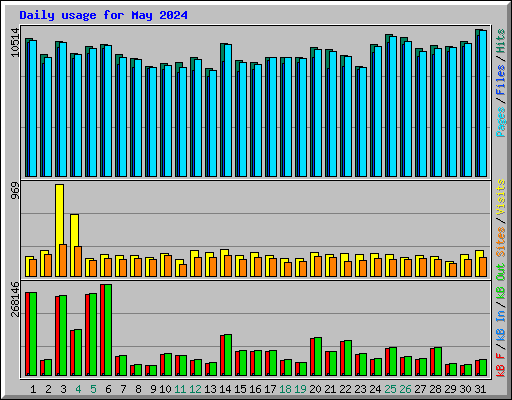Click the green kB Out bar for day 20
Screen dimensions: 512x400
click(x=318, y=356)
